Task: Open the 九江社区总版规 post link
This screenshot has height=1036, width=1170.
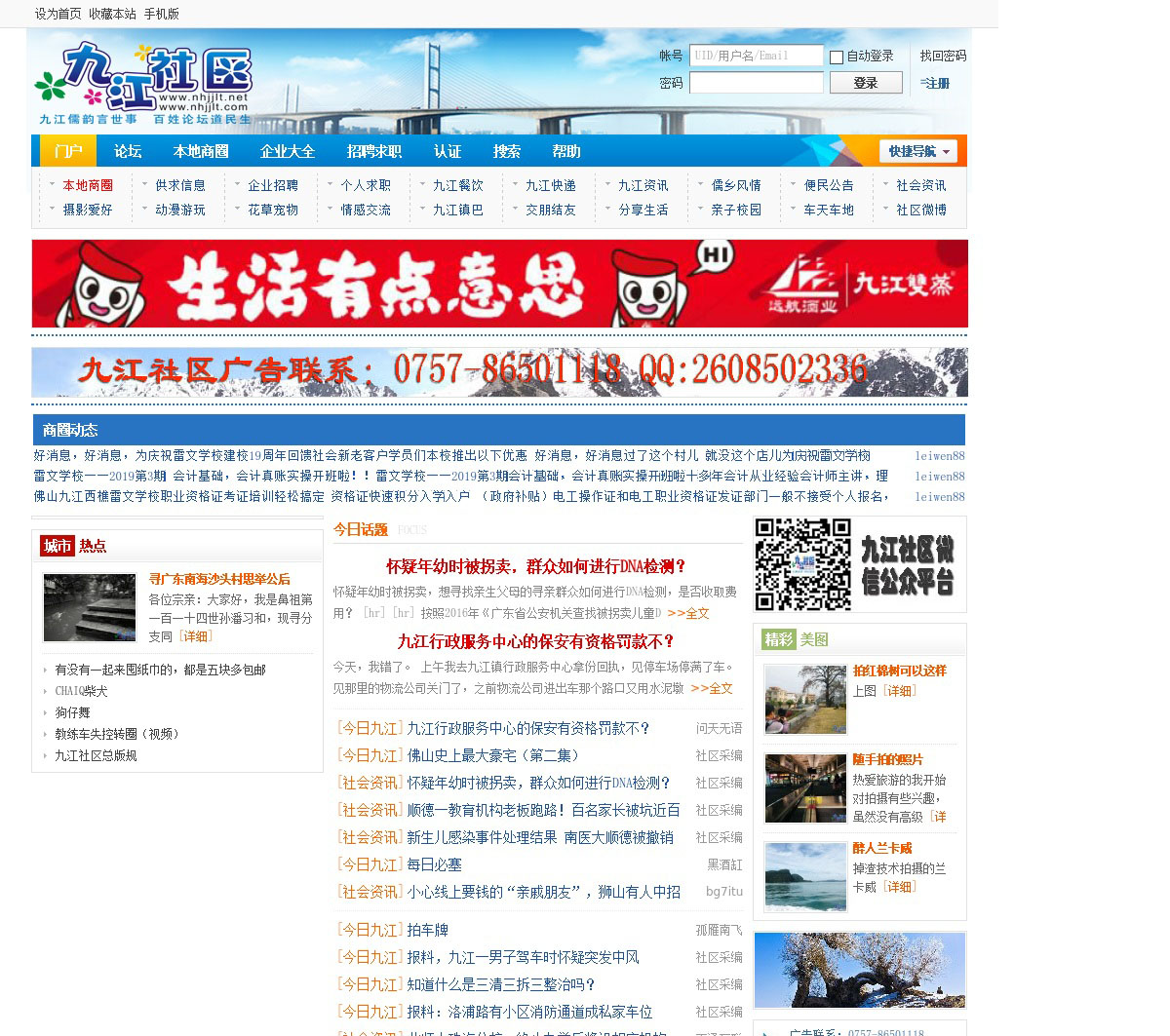Action: click(x=96, y=755)
